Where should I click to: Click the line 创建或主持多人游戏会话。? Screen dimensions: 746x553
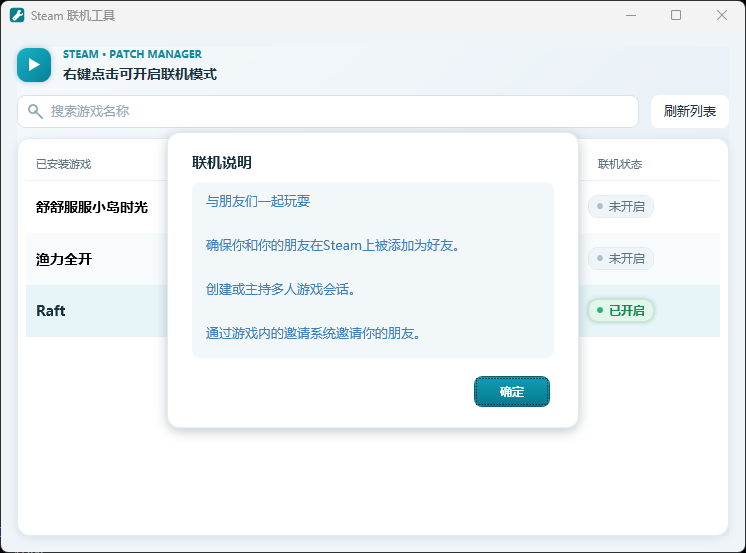click(281, 289)
